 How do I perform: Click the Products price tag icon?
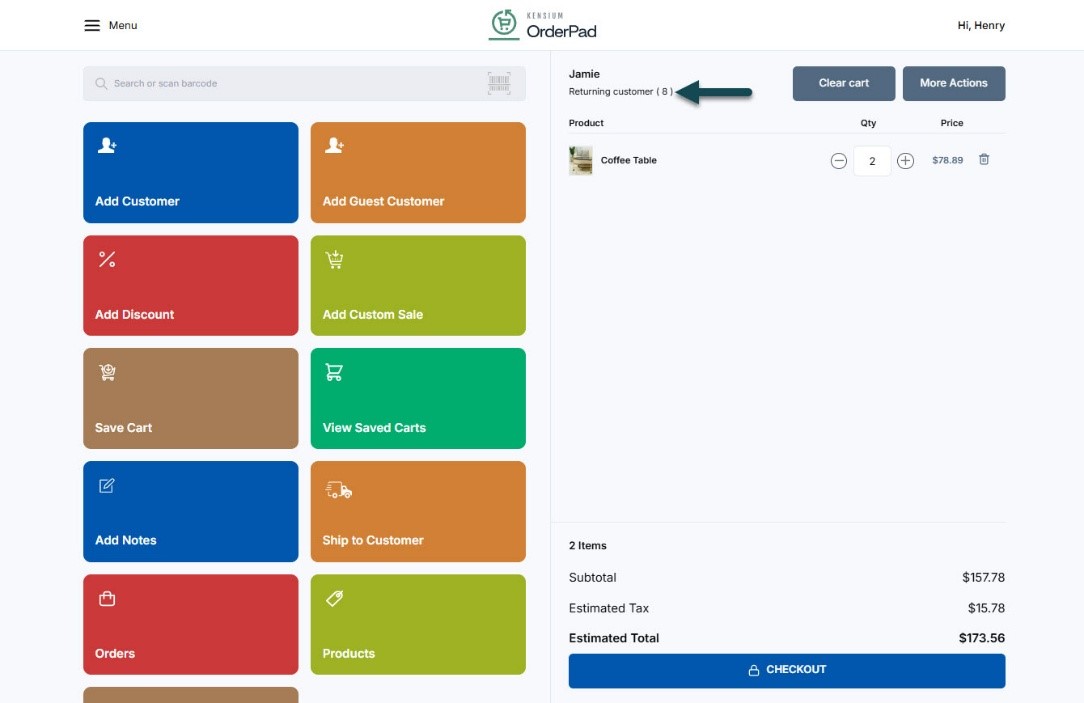[x=335, y=599]
